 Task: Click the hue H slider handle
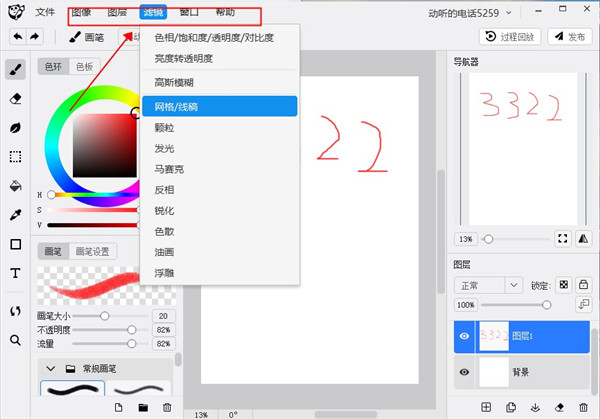(x=51, y=195)
